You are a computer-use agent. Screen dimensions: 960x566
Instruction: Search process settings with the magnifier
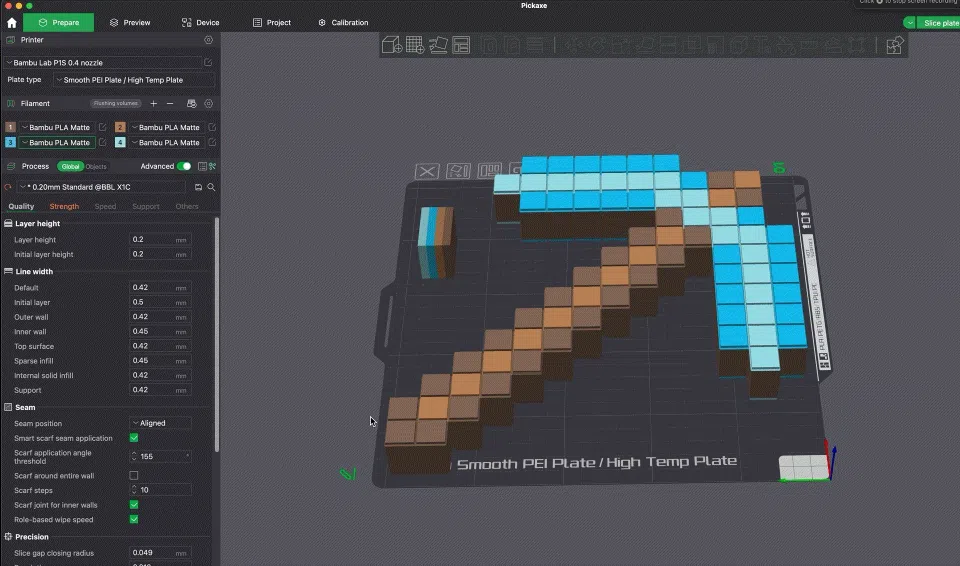[x=211, y=187]
